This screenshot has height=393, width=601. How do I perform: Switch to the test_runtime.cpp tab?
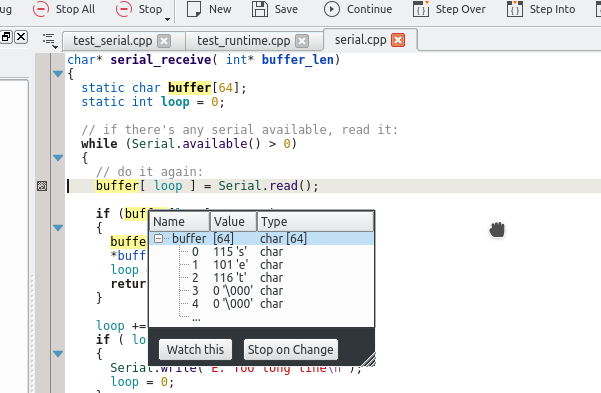click(x=243, y=41)
